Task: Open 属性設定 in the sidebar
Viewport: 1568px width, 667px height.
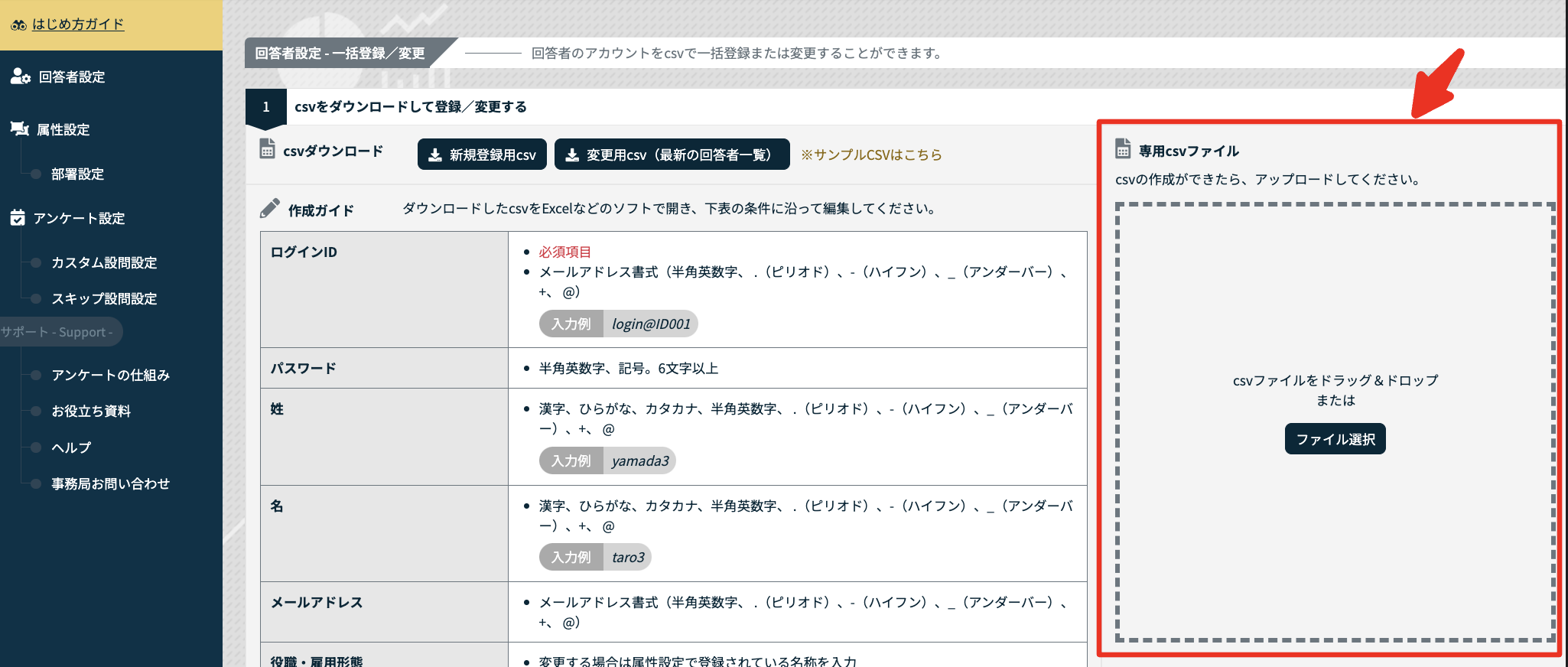Action: (63, 130)
